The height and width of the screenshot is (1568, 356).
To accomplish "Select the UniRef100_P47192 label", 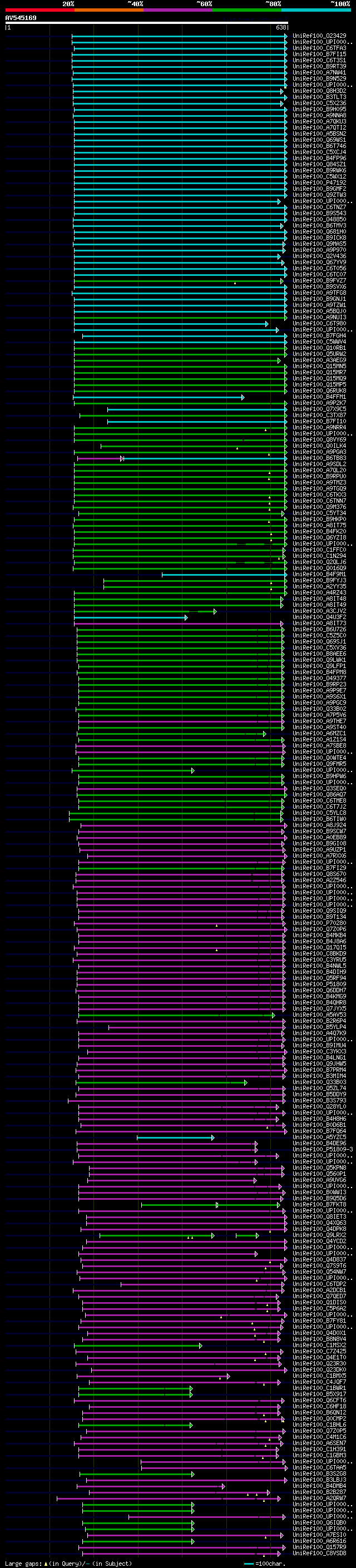I will (319, 182).
